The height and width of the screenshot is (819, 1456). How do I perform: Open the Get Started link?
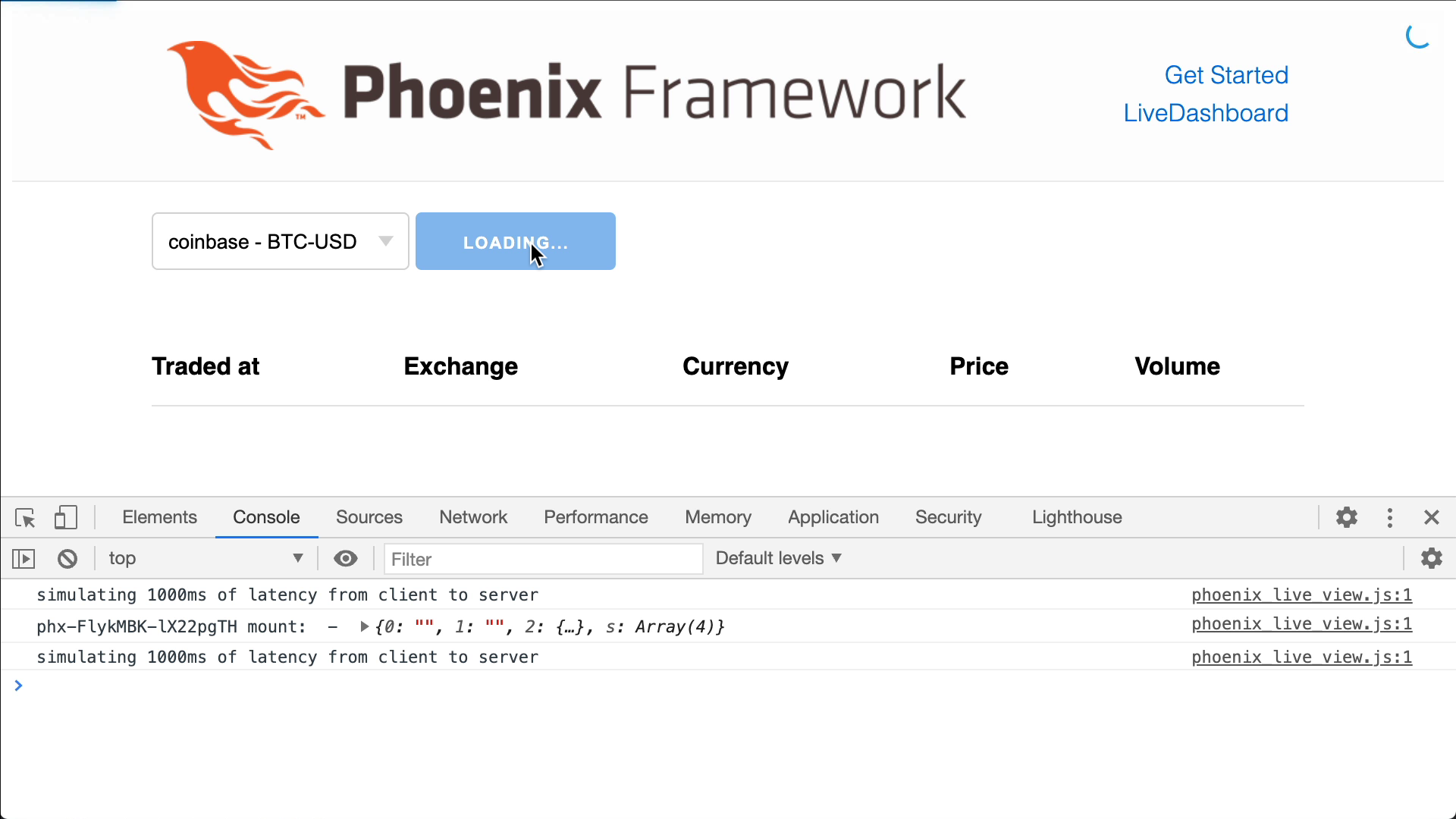[1226, 75]
